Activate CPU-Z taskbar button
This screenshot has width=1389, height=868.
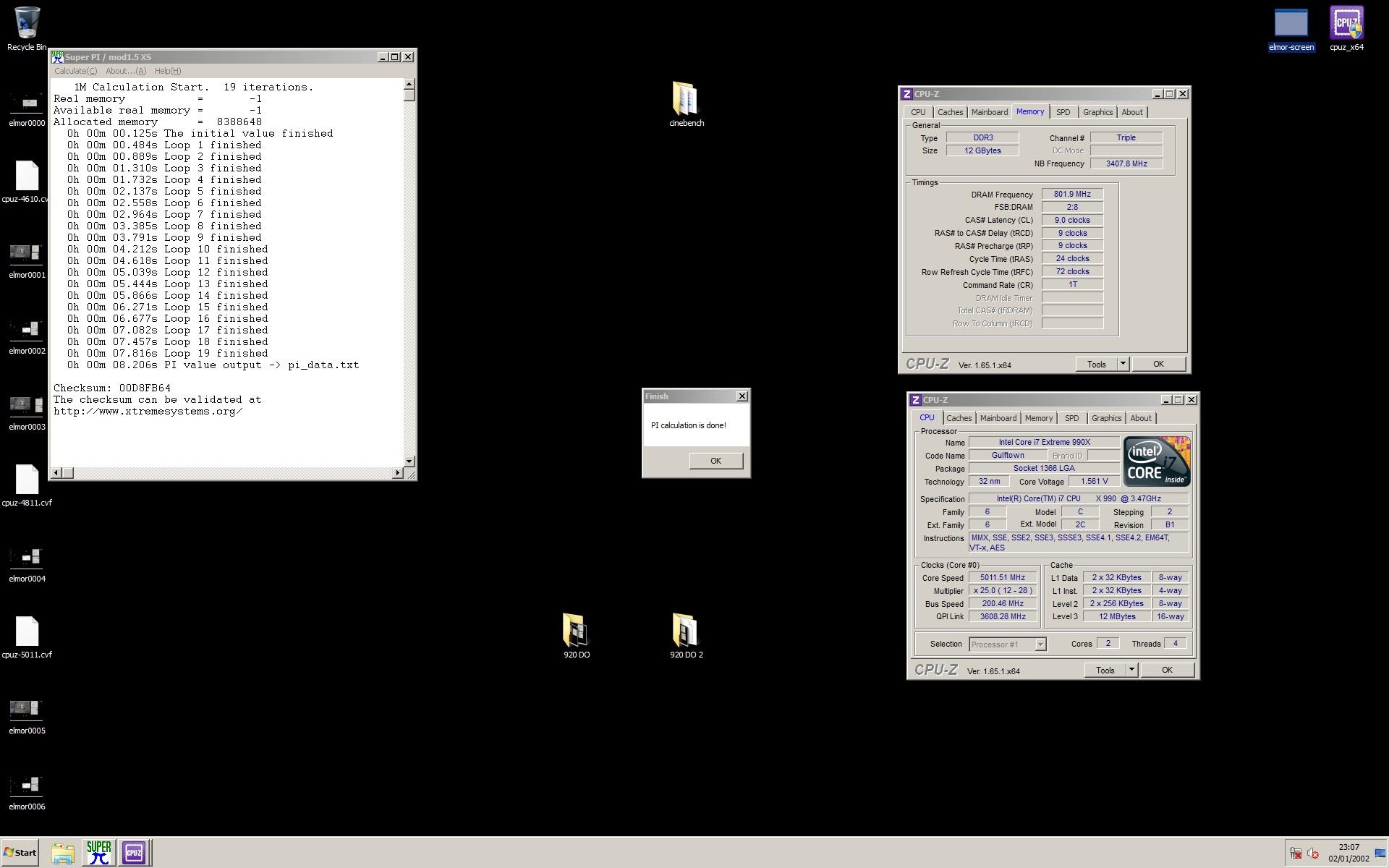pos(134,853)
